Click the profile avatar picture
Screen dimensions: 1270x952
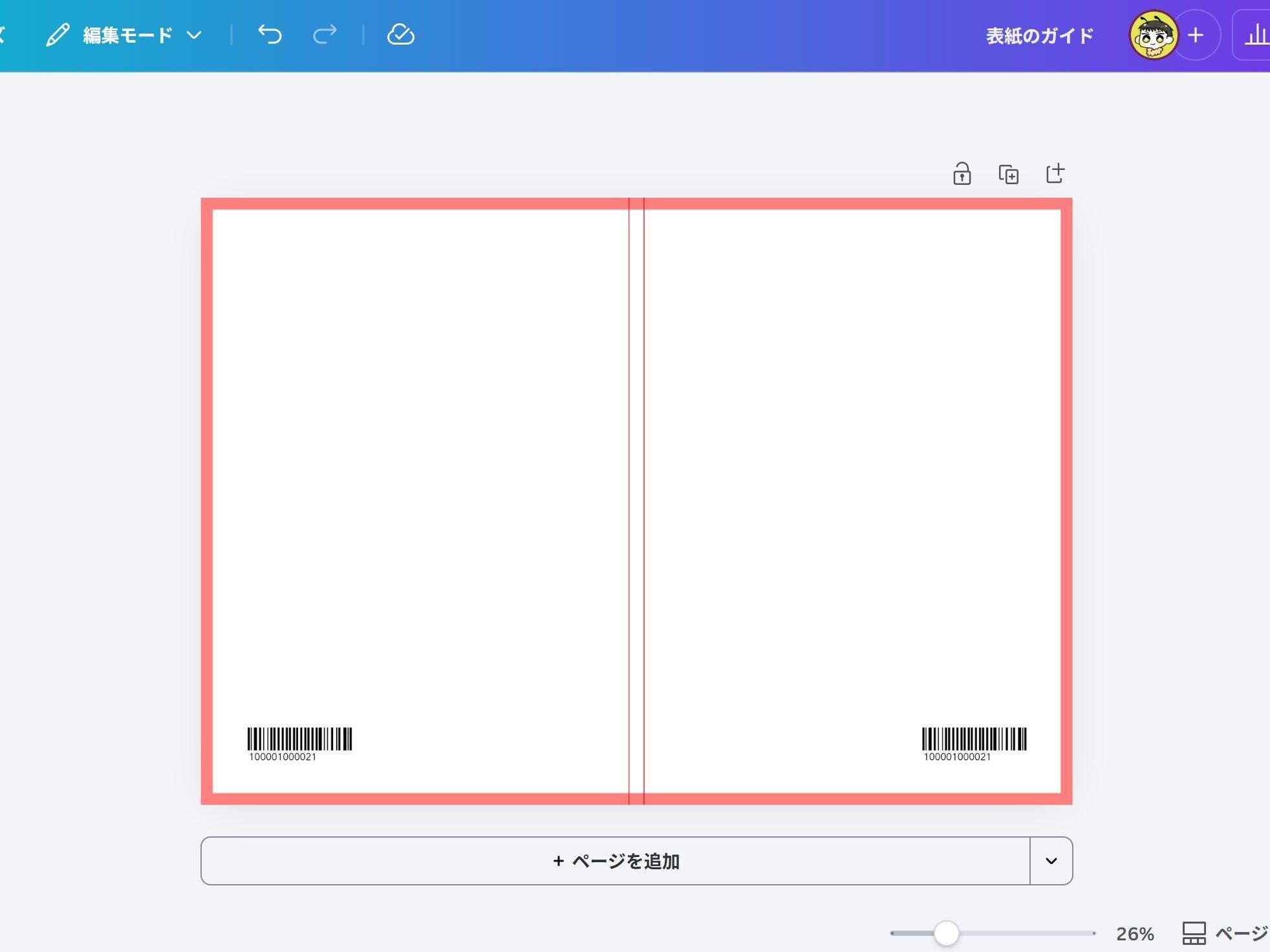tap(1154, 36)
